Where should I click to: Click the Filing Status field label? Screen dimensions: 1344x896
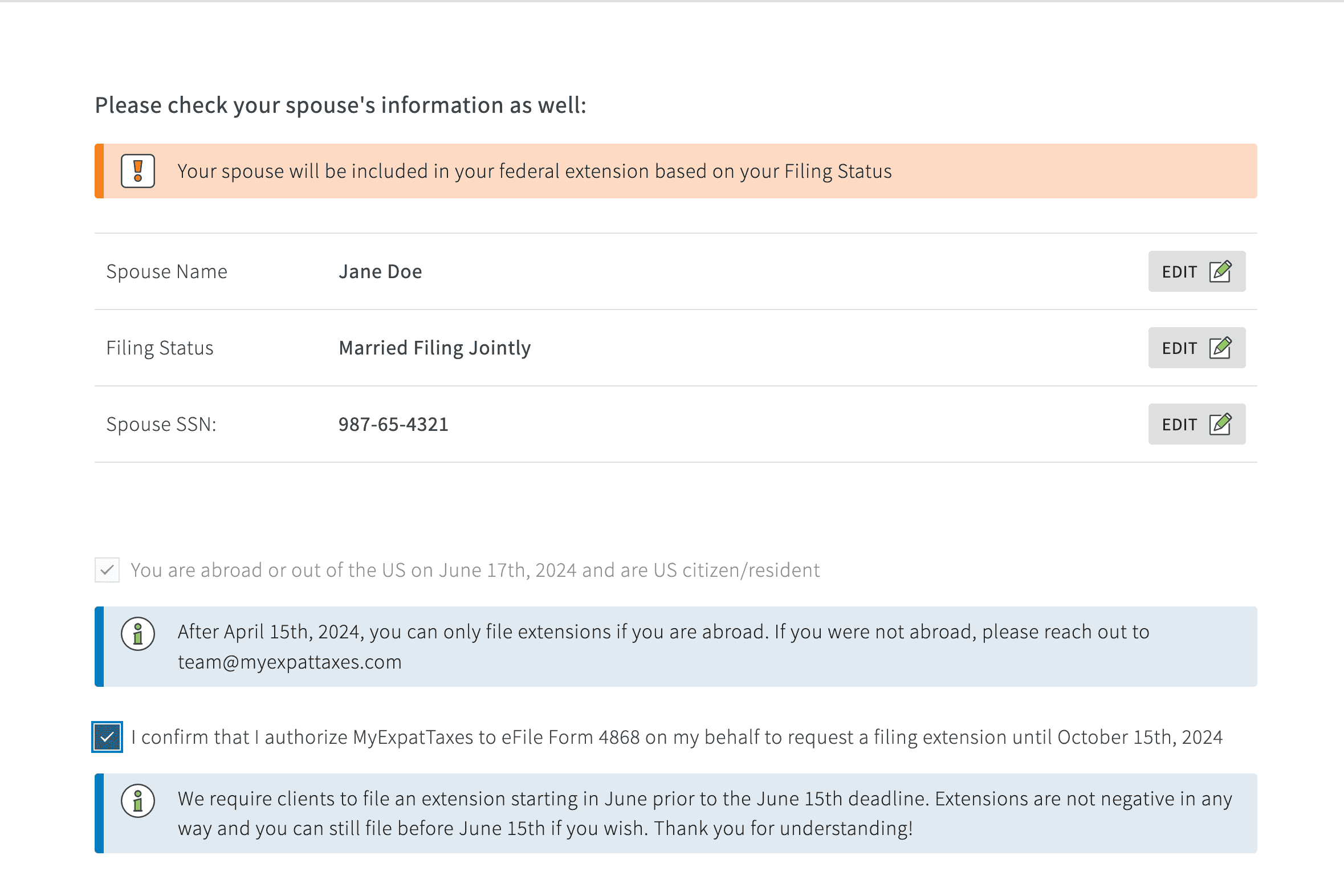(x=160, y=348)
